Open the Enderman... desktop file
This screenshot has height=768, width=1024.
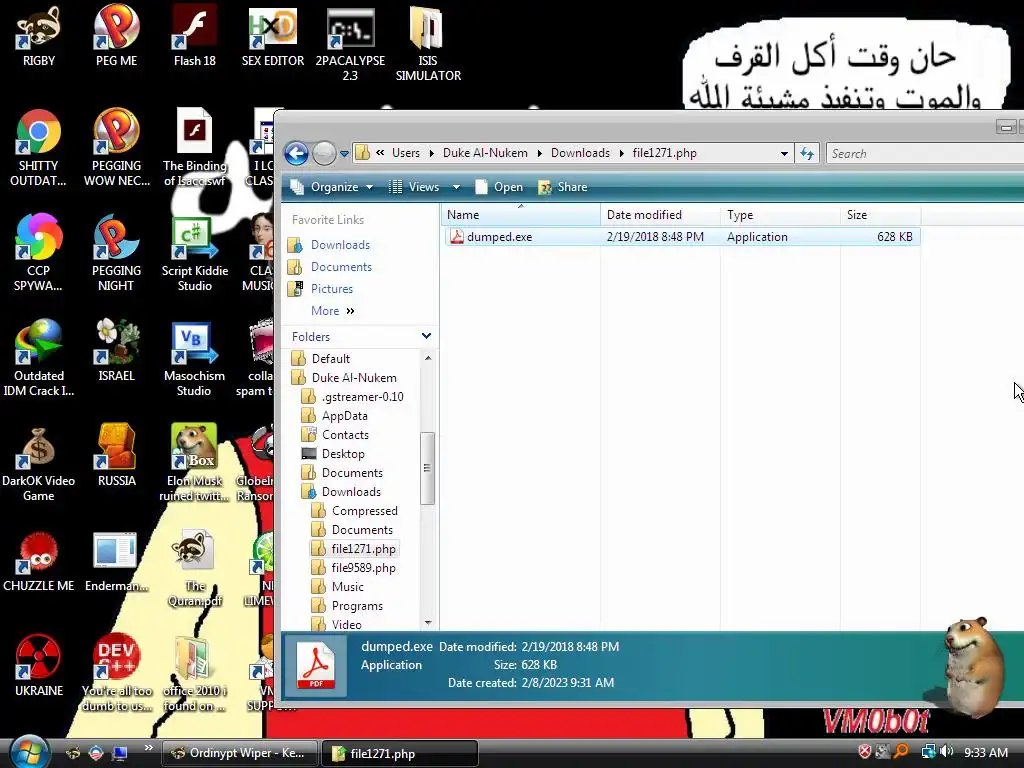116,562
